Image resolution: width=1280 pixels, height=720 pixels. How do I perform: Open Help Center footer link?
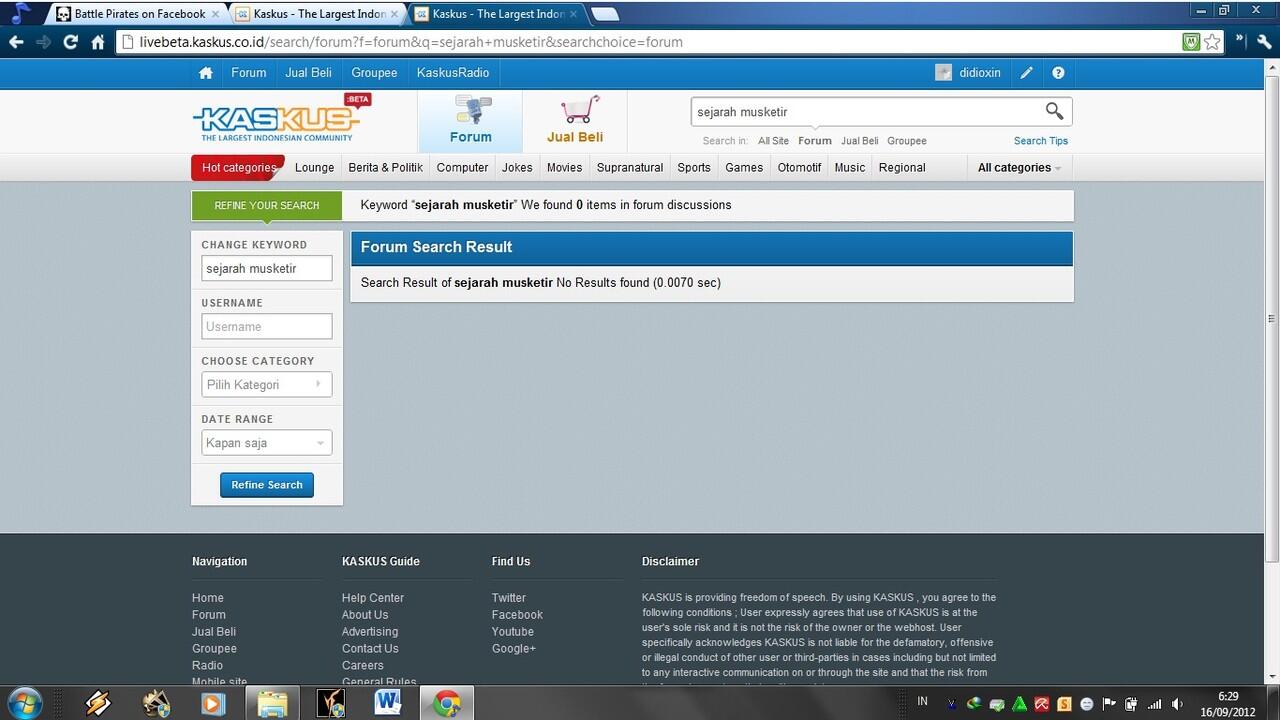click(373, 598)
